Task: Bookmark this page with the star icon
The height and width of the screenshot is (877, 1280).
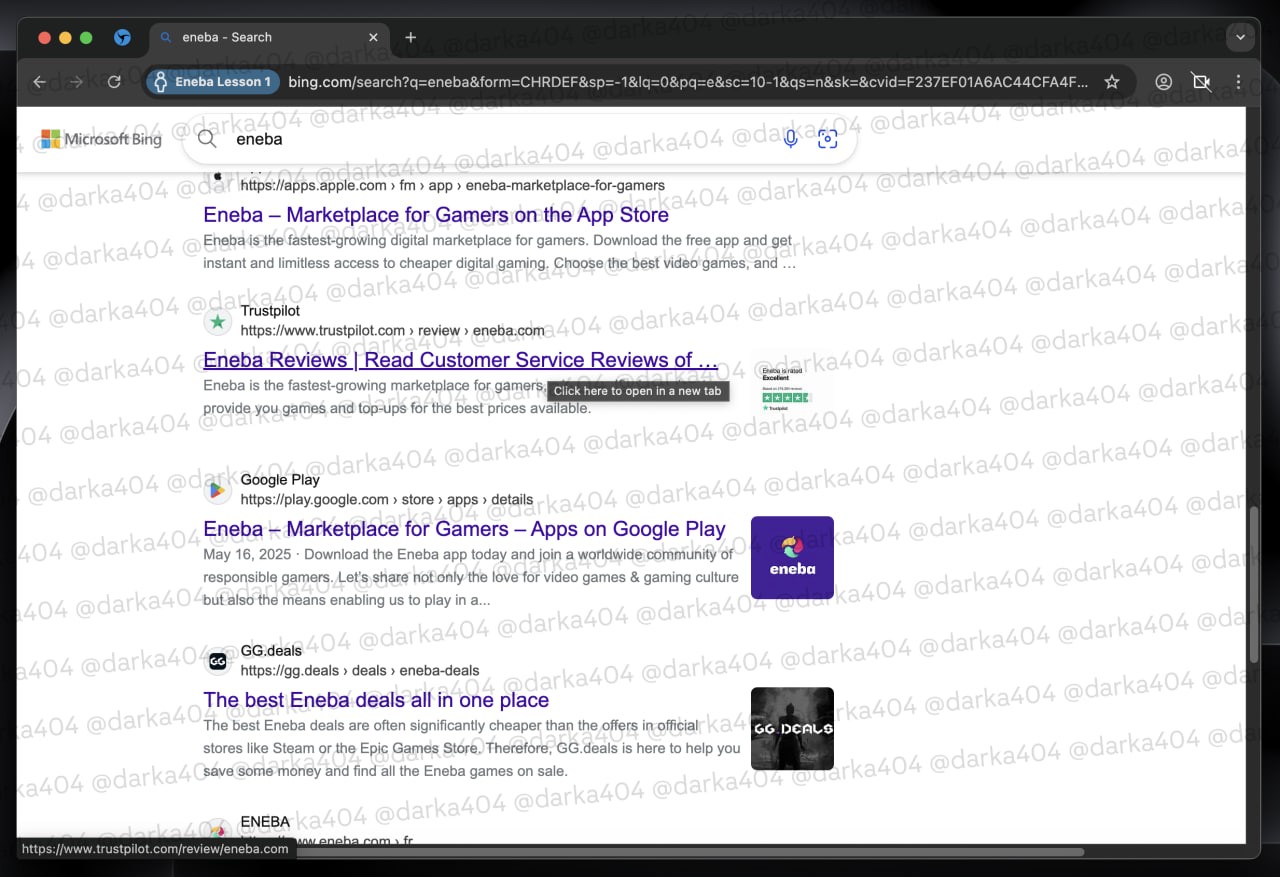Action: 1112,82
